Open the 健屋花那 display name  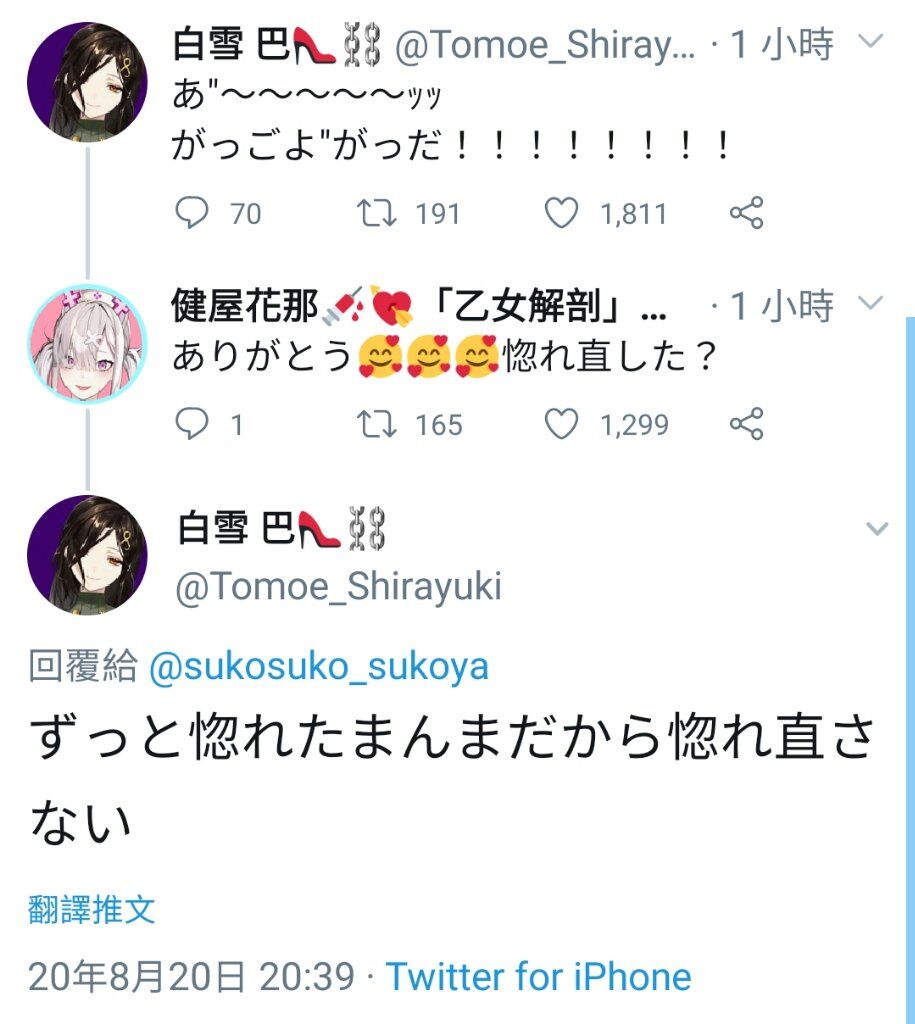coord(244,306)
